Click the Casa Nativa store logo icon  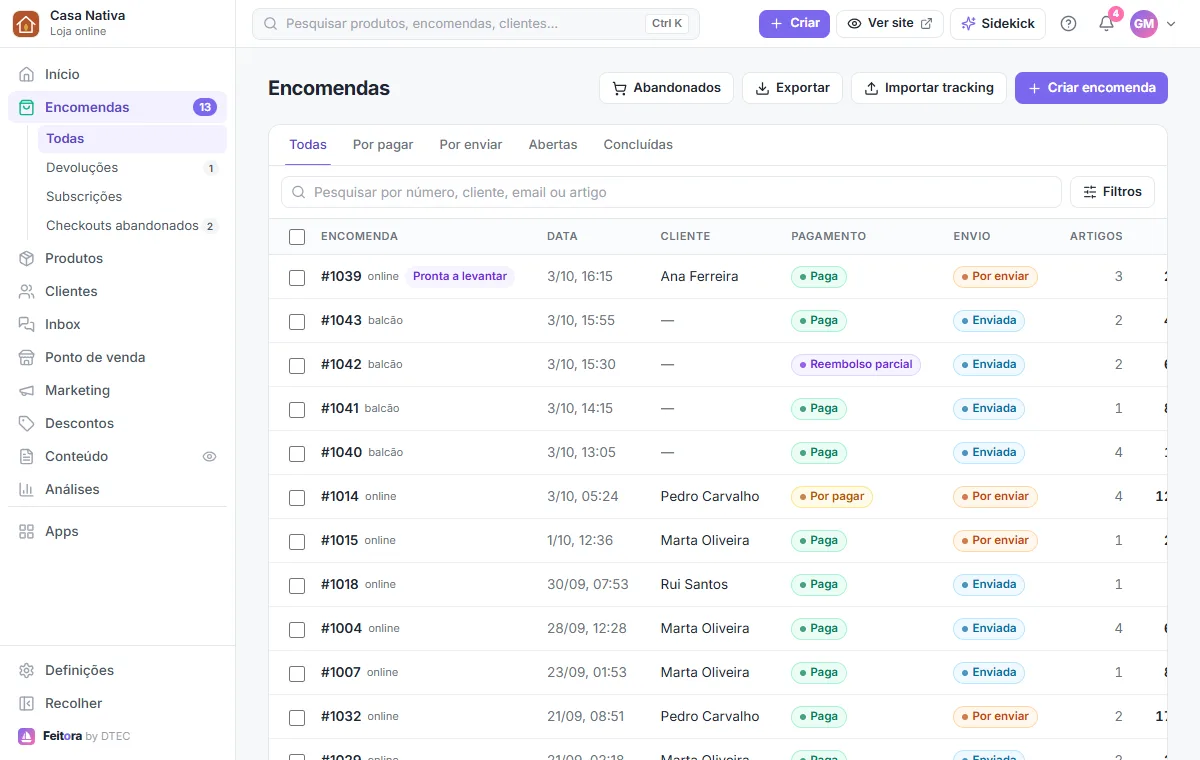[x=26, y=24]
